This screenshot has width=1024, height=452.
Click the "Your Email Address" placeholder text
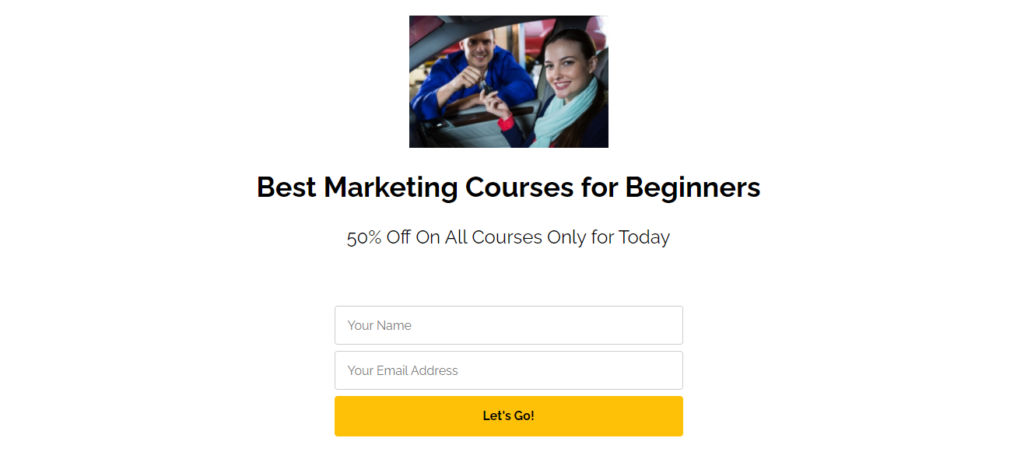coord(403,370)
